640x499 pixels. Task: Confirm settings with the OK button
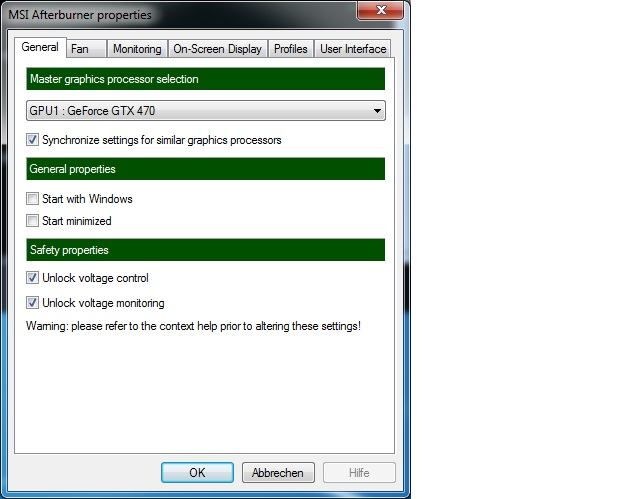pyautogui.click(x=198, y=472)
